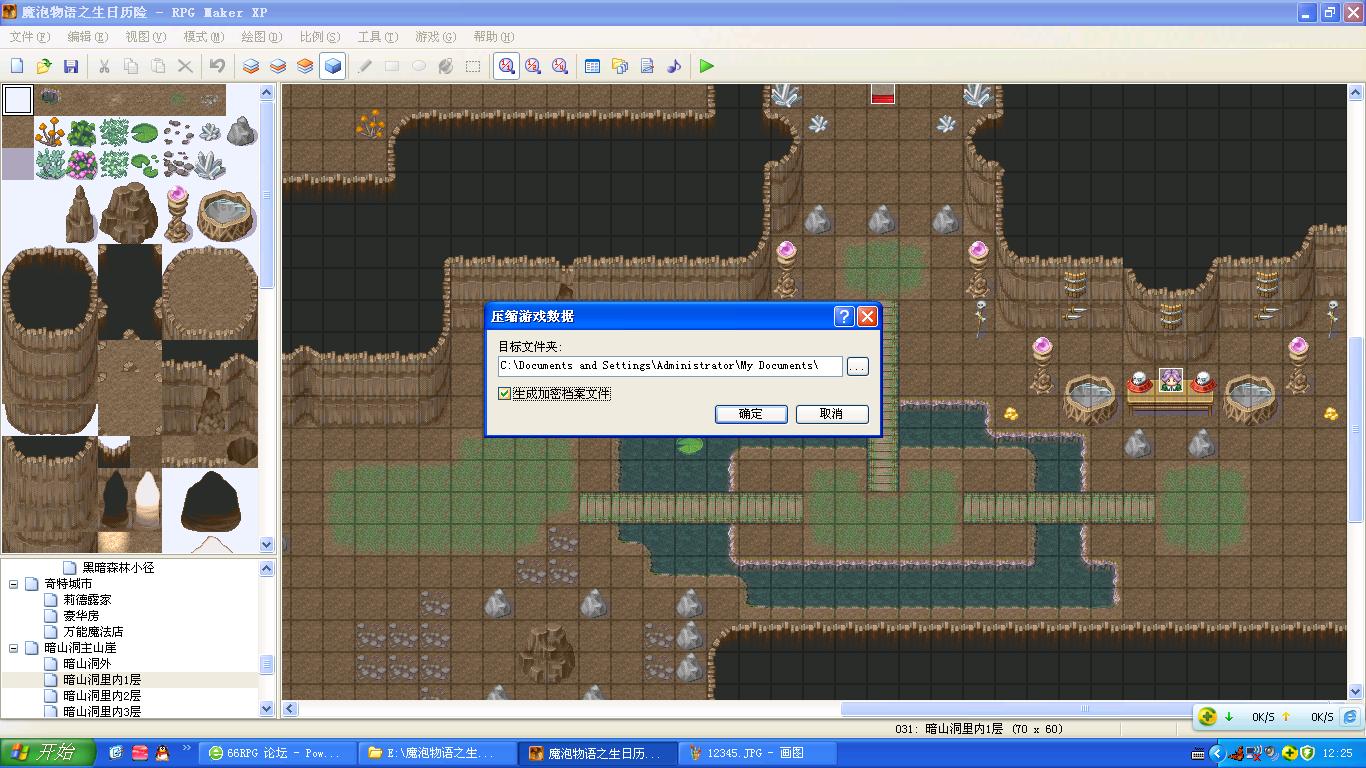Screen dimensions: 1366x768
Task: Save the project with the floppy disk icon
Action: (71, 66)
